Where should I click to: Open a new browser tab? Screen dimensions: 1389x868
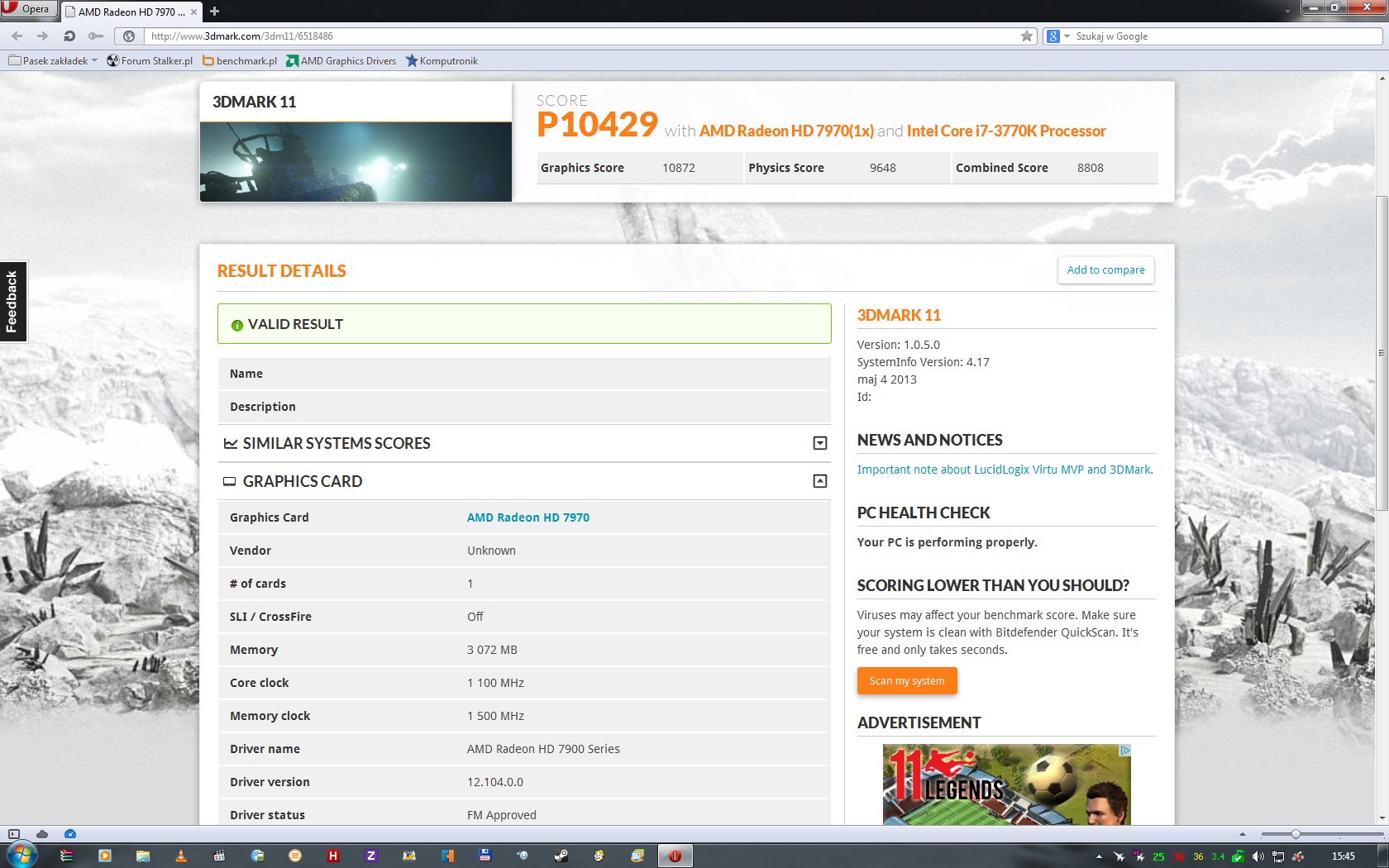(214, 12)
